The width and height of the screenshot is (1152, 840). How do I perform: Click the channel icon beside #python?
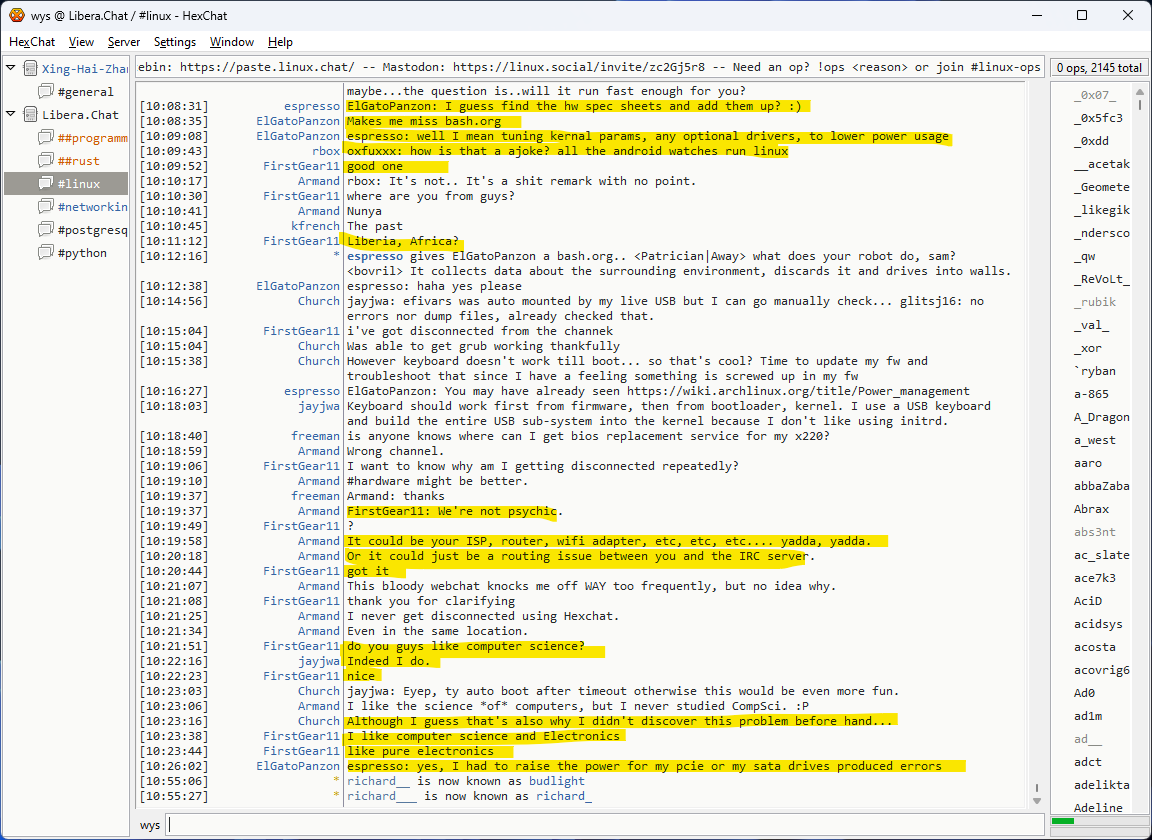click(x=46, y=253)
